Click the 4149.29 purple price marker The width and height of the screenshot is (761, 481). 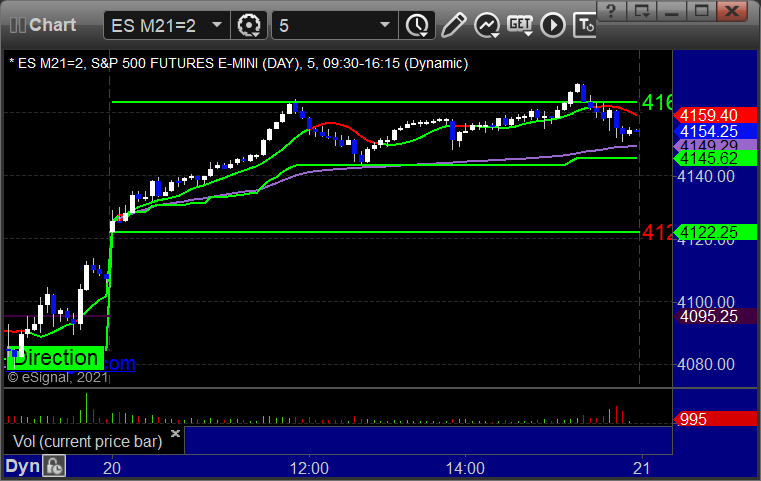[716, 145]
